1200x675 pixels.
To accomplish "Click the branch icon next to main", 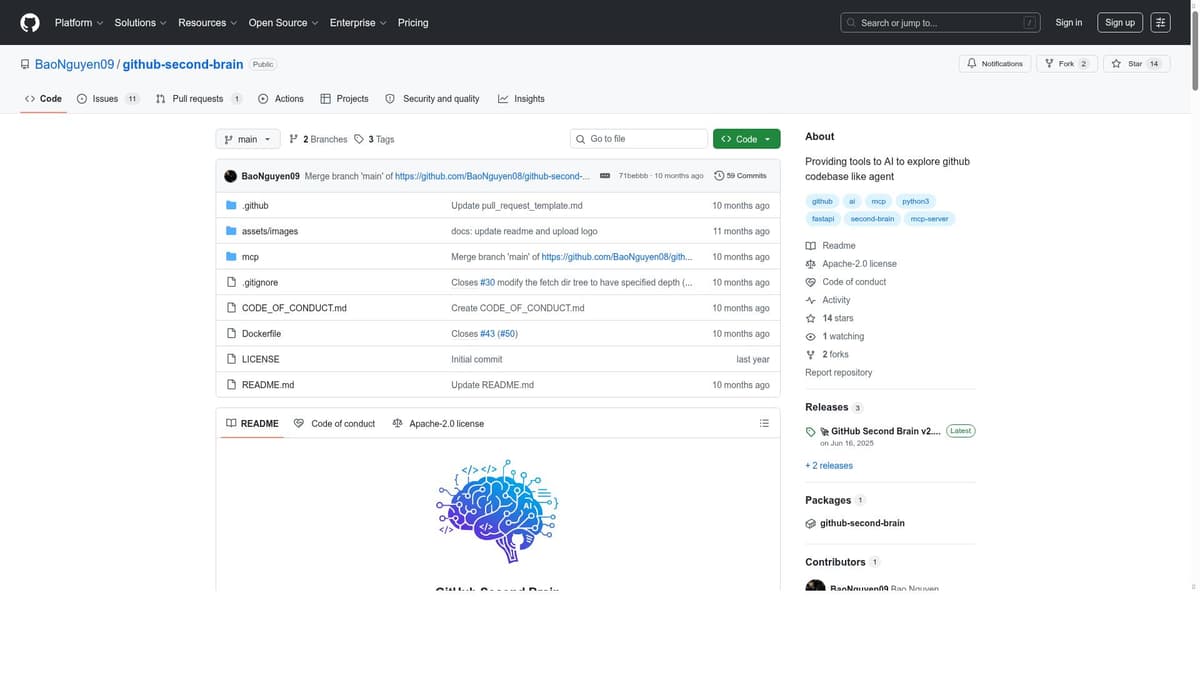I will coord(229,138).
